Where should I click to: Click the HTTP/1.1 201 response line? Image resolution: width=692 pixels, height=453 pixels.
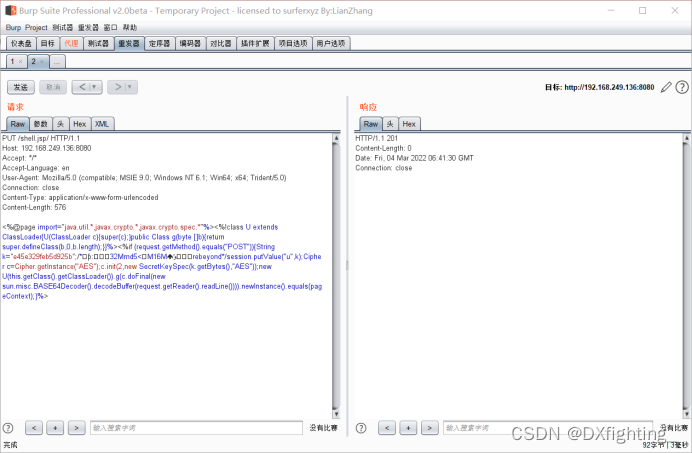click(376, 138)
